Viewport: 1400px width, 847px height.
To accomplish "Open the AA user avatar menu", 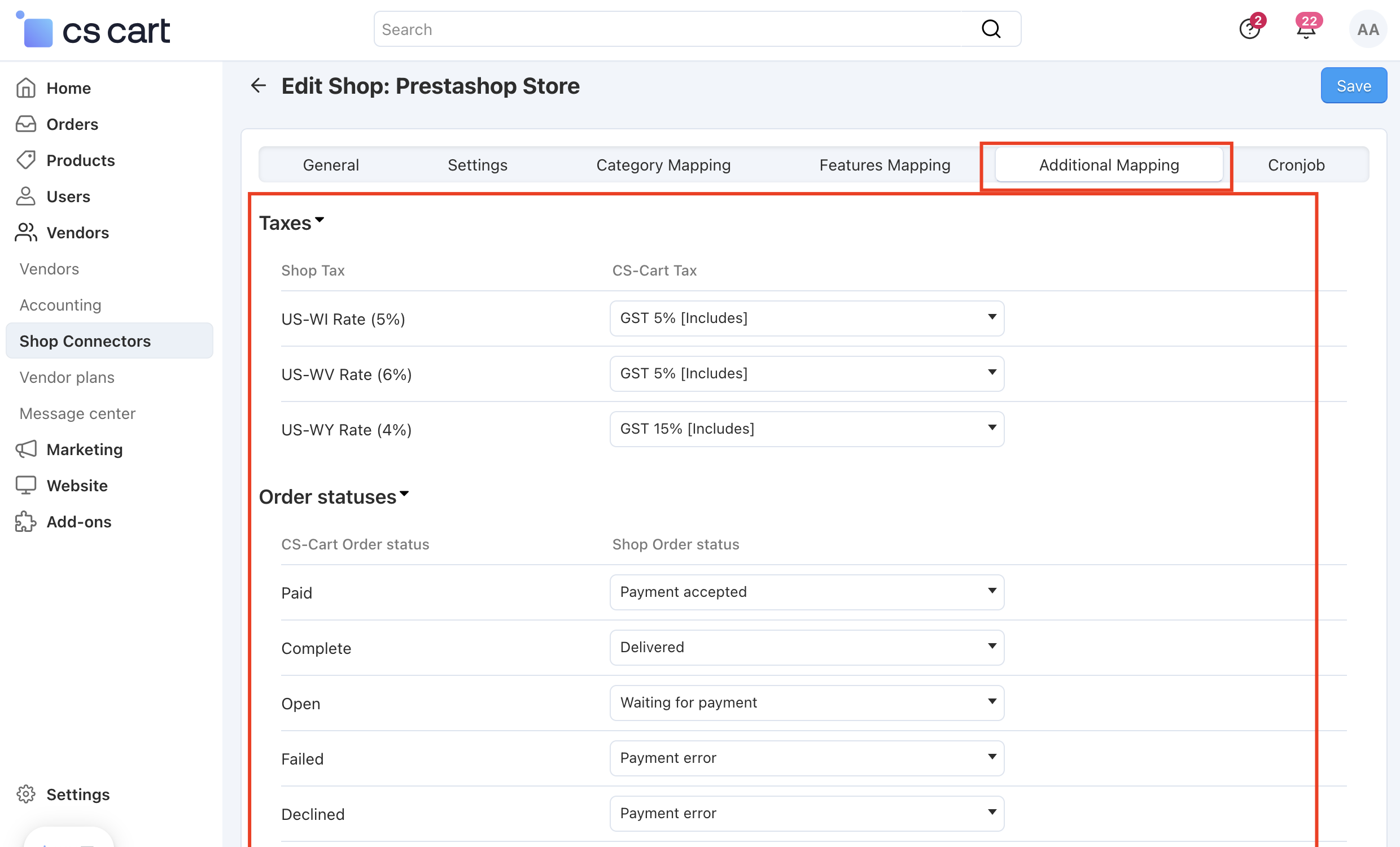I will [1368, 29].
